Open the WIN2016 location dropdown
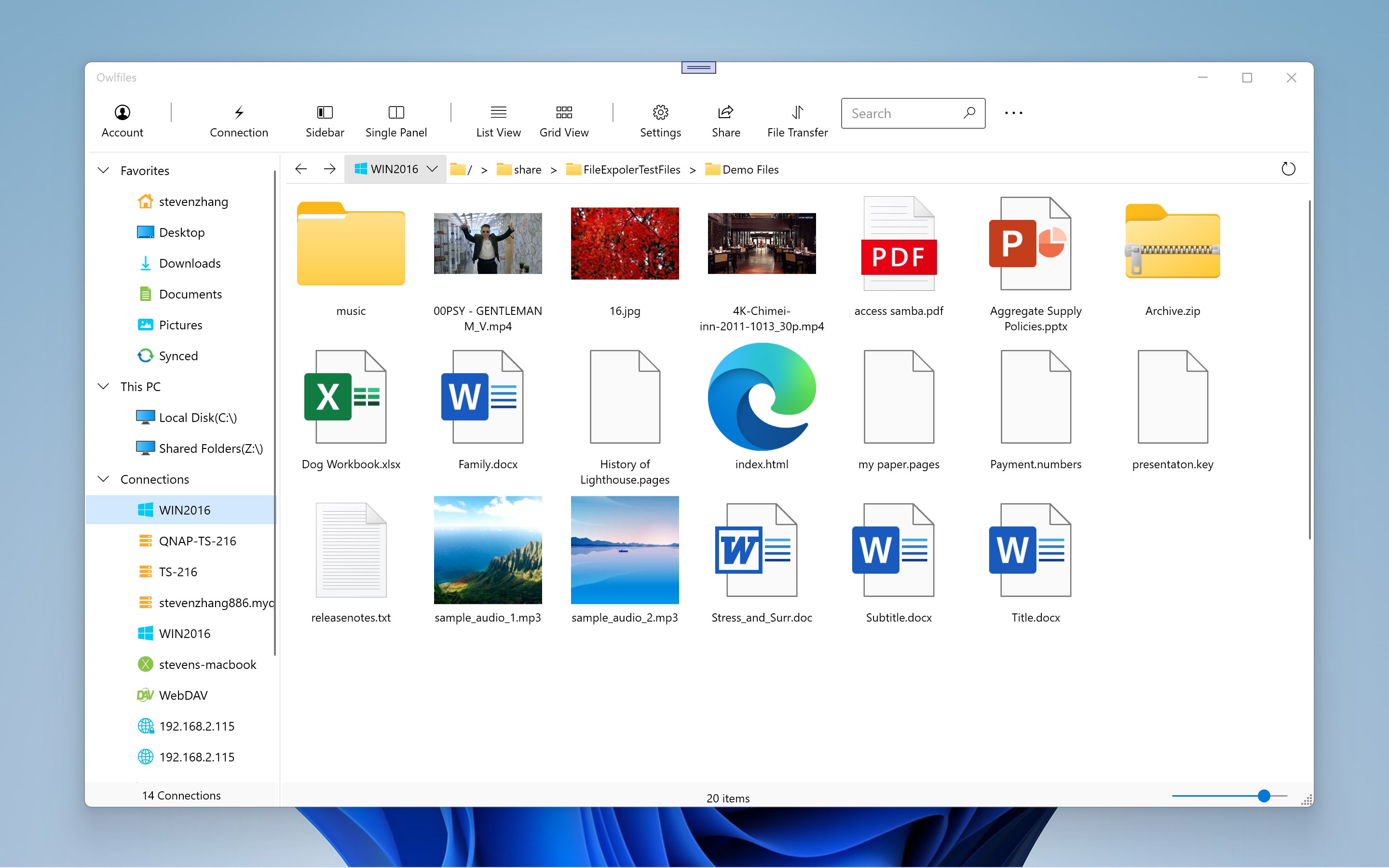This screenshot has width=1389, height=868. pos(432,169)
